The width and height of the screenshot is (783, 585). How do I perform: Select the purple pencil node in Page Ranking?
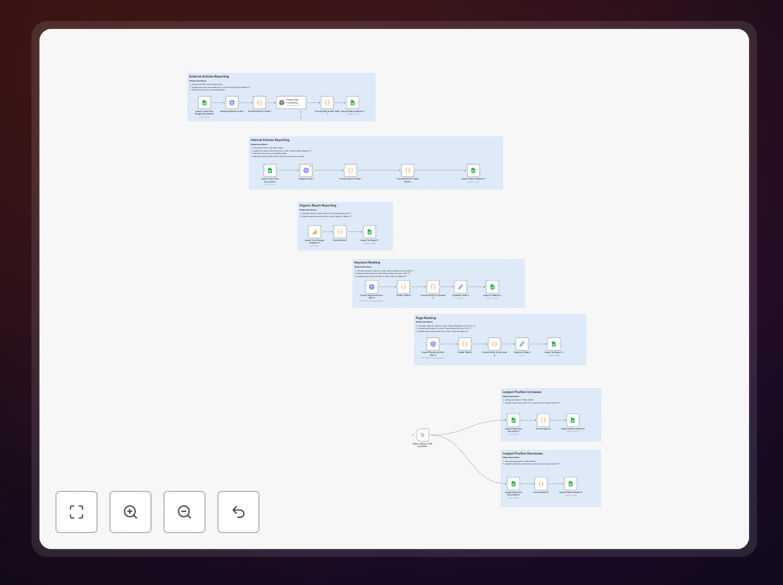pyautogui.click(x=522, y=344)
